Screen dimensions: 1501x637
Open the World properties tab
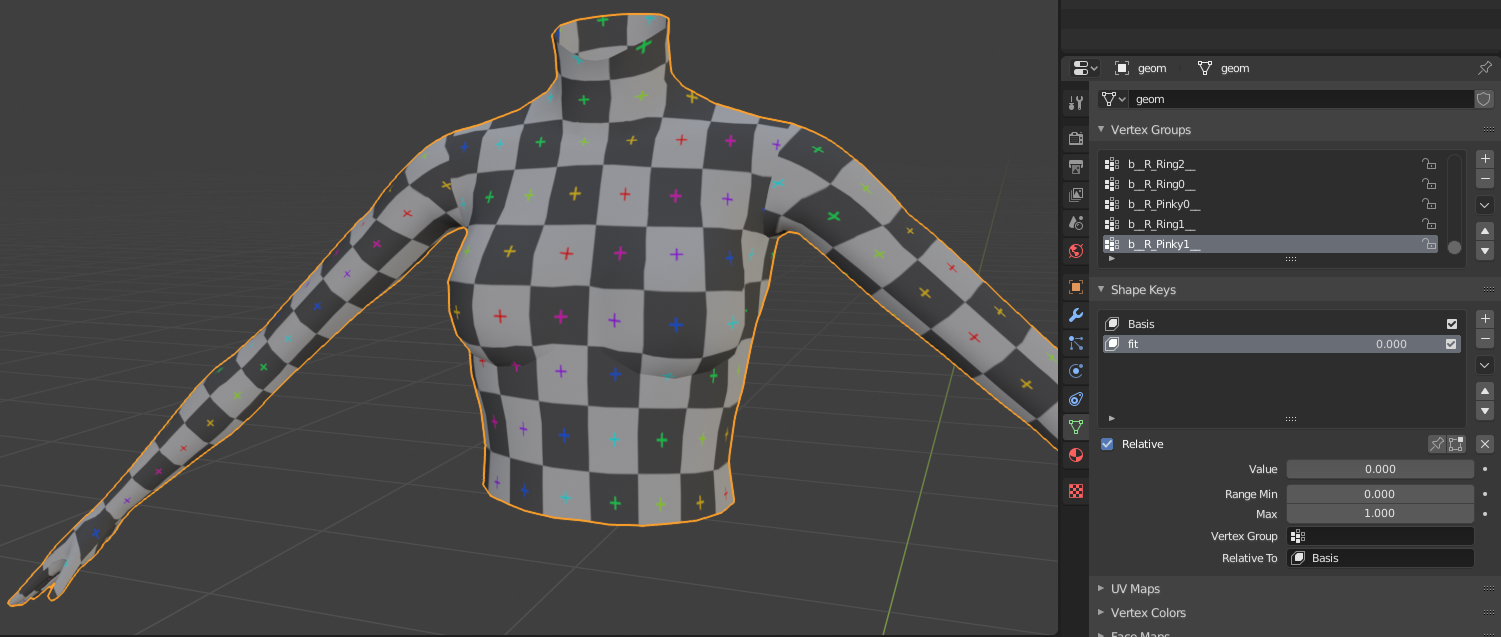[x=1076, y=250]
